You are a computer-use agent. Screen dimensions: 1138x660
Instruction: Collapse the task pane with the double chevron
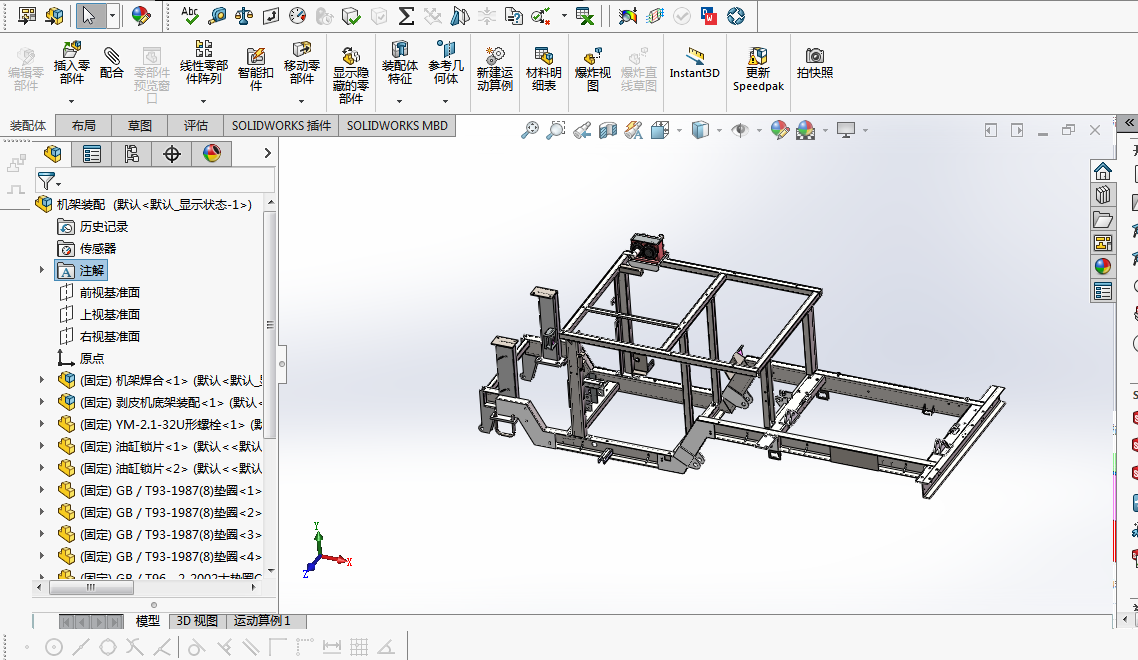point(1129,123)
